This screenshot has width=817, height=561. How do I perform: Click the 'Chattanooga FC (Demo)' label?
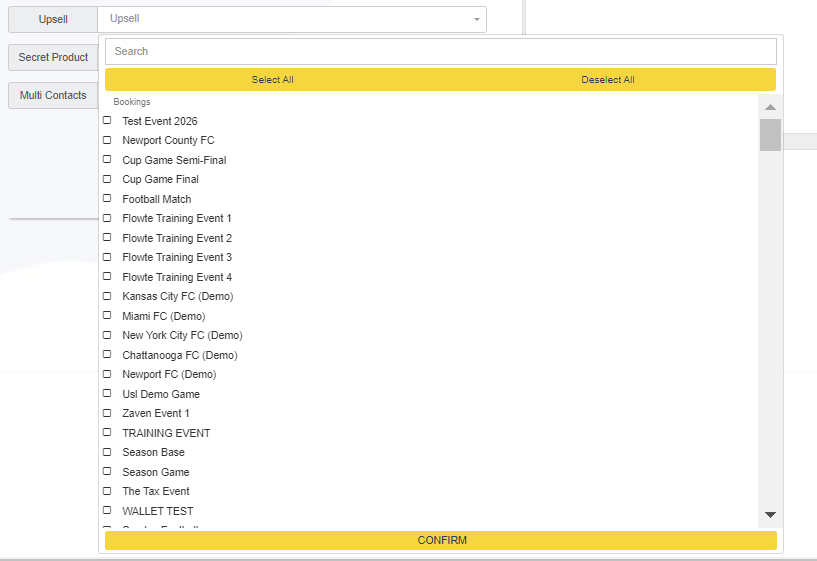(180, 355)
